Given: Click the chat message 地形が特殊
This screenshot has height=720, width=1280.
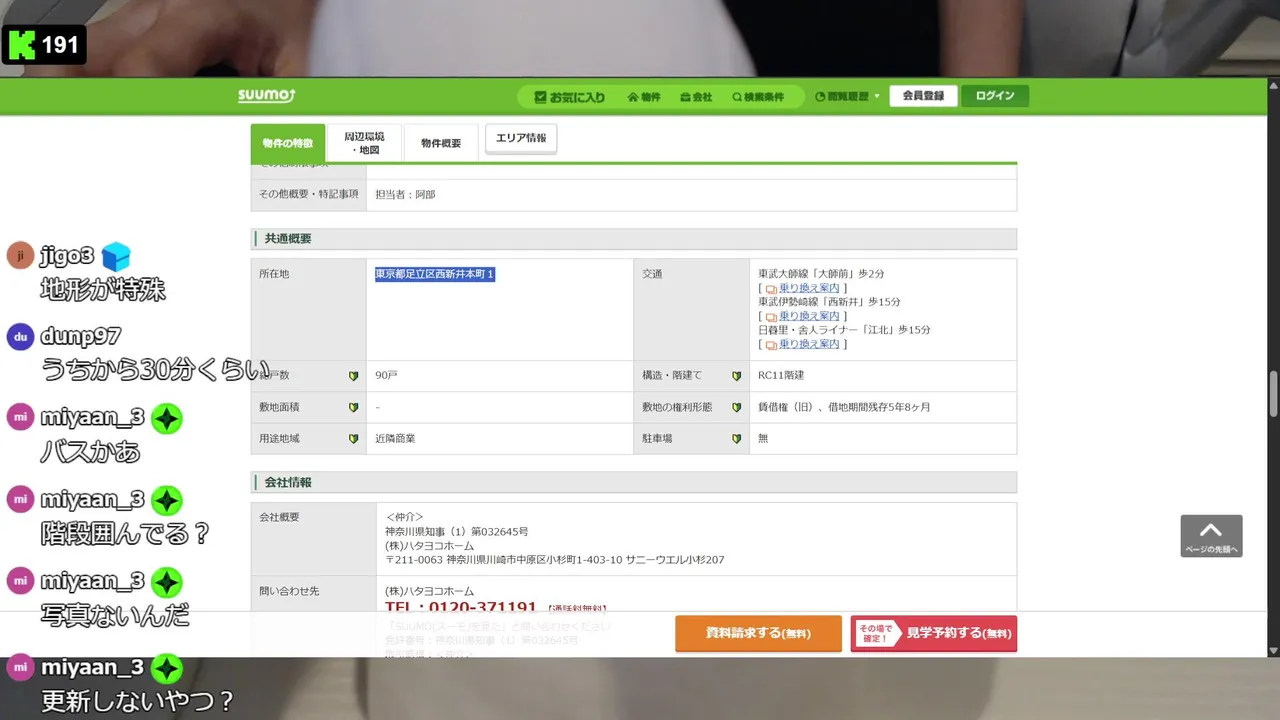Looking at the screenshot, I should [x=102, y=290].
